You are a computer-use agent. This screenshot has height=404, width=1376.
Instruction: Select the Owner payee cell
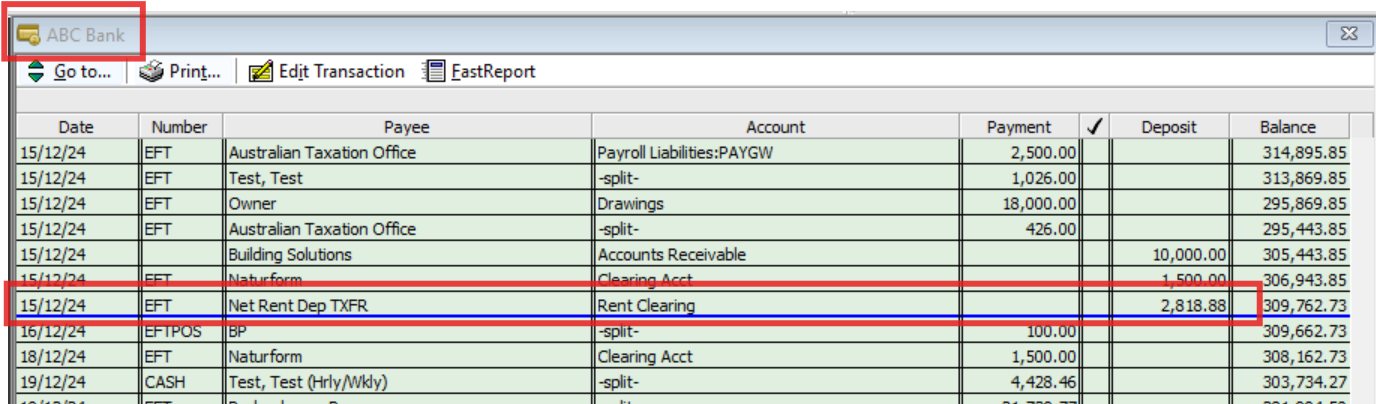(408, 203)
